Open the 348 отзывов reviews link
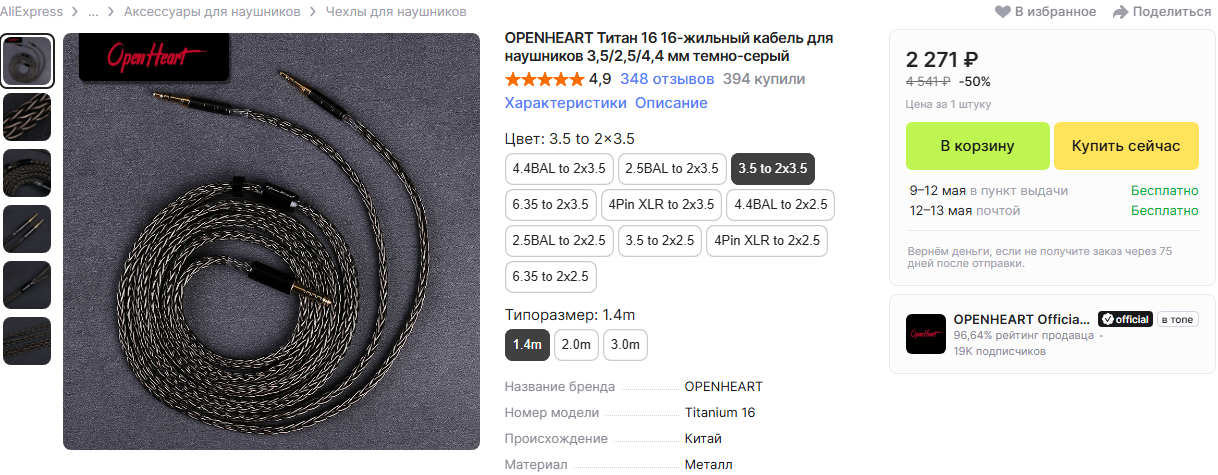This screenshot has height=475, width=1218. [x=667, y=79]
